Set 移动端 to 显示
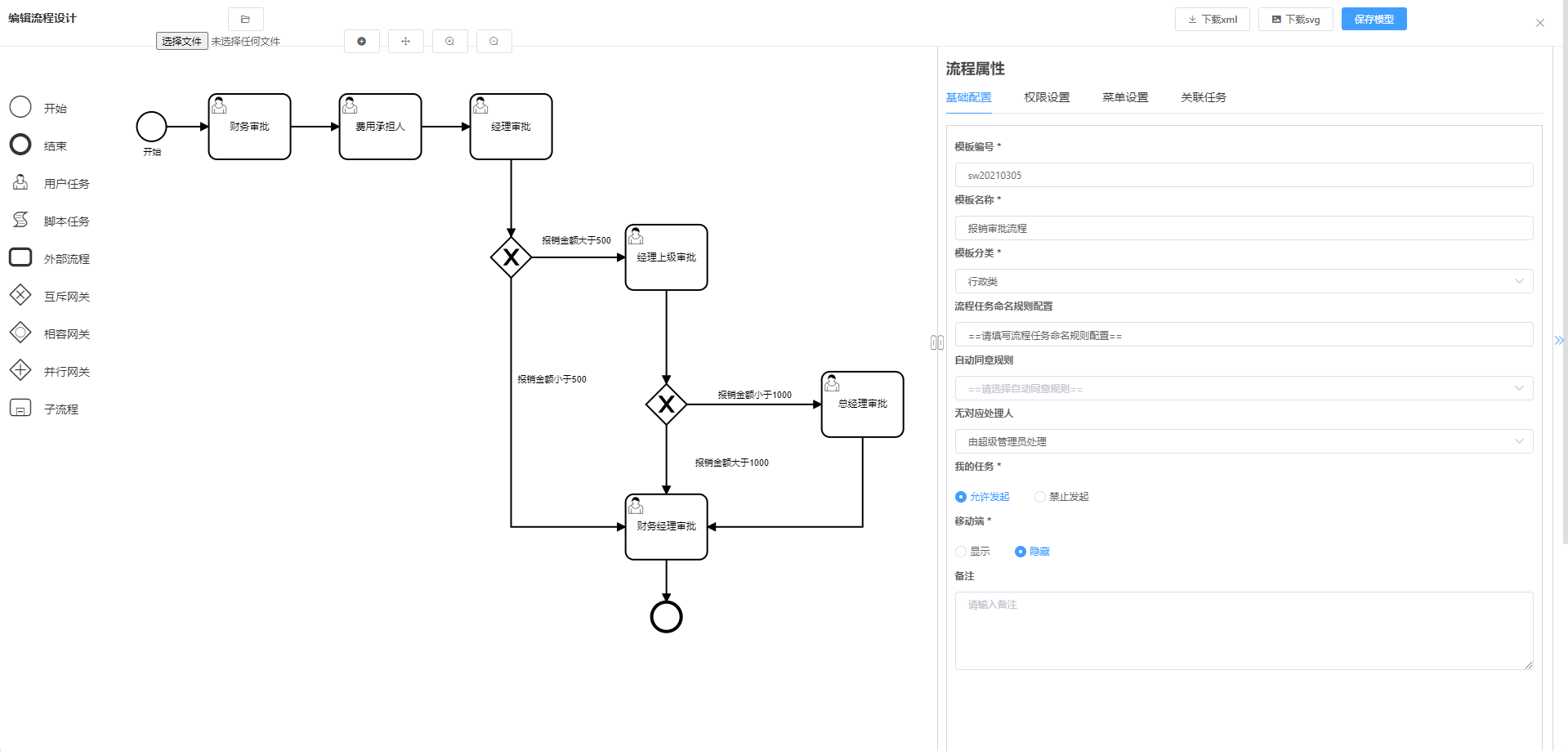 pyautogui.click(x=972, y=552)
